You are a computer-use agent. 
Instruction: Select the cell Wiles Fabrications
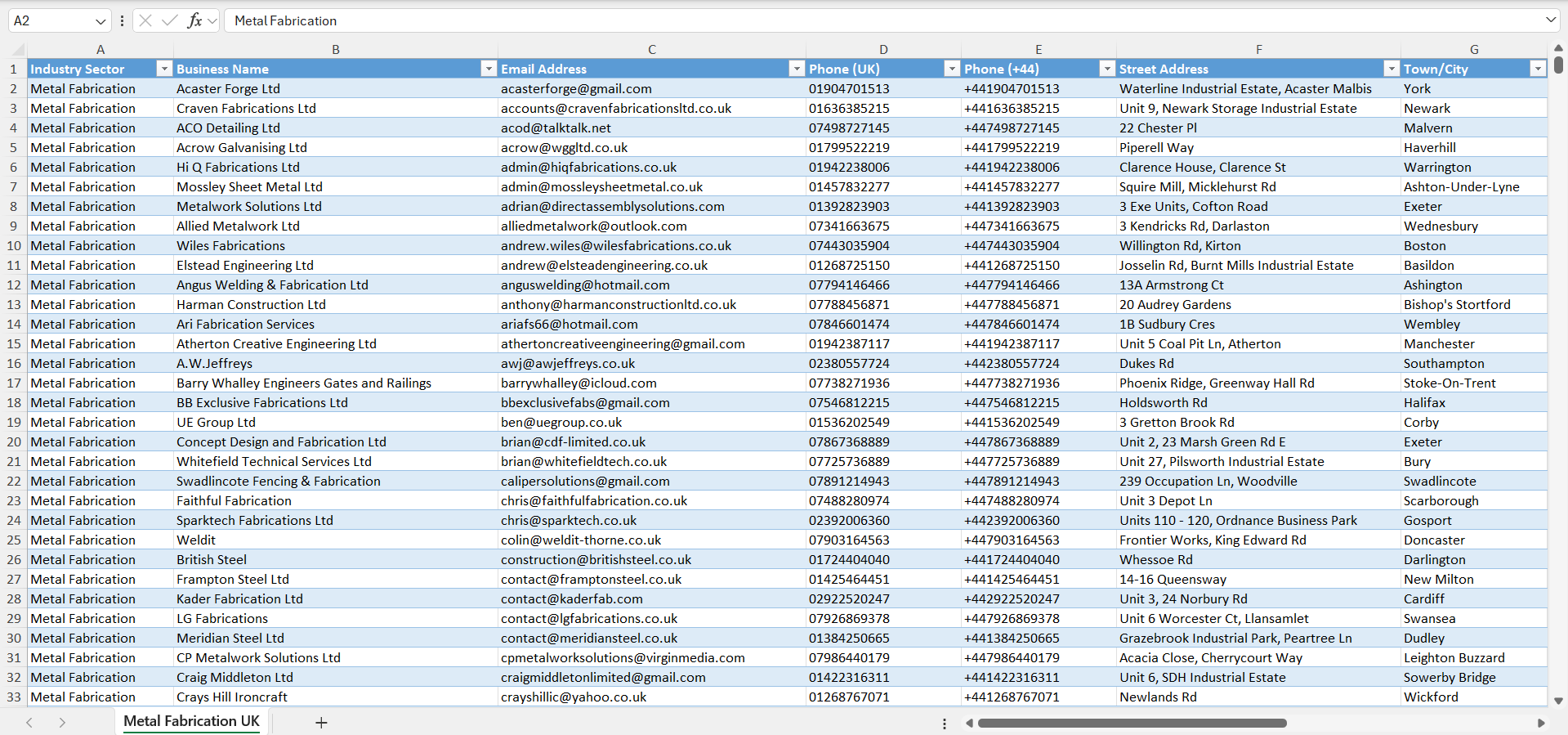(336, 245)
